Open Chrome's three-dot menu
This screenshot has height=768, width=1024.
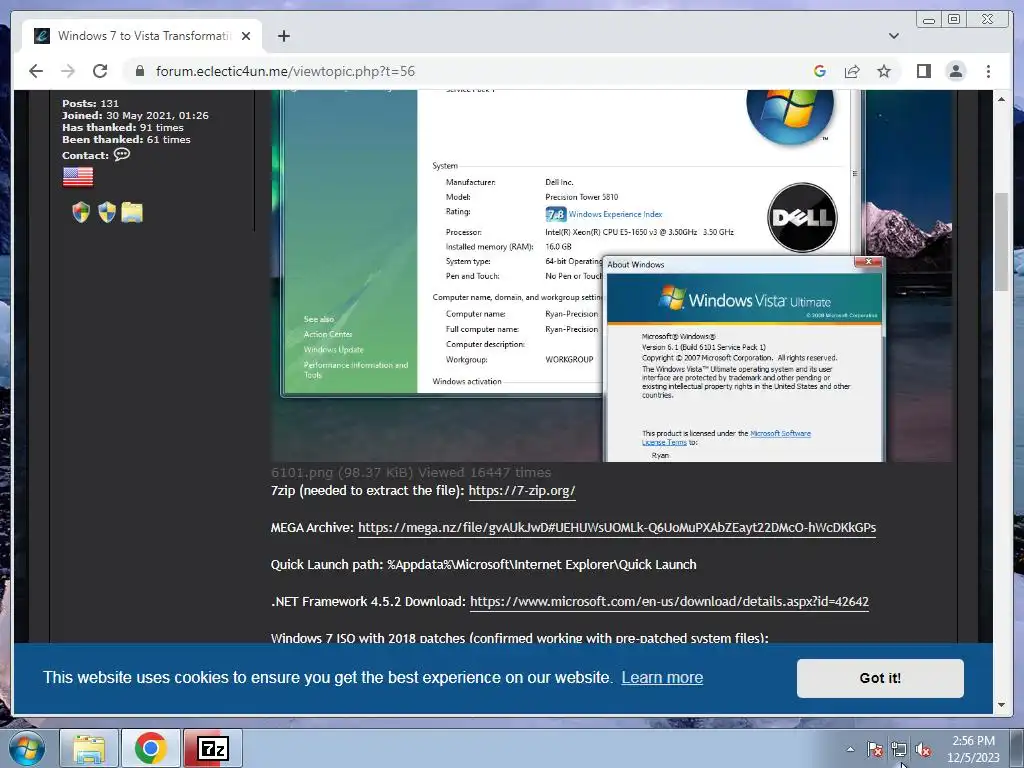(x=988, y=71)
